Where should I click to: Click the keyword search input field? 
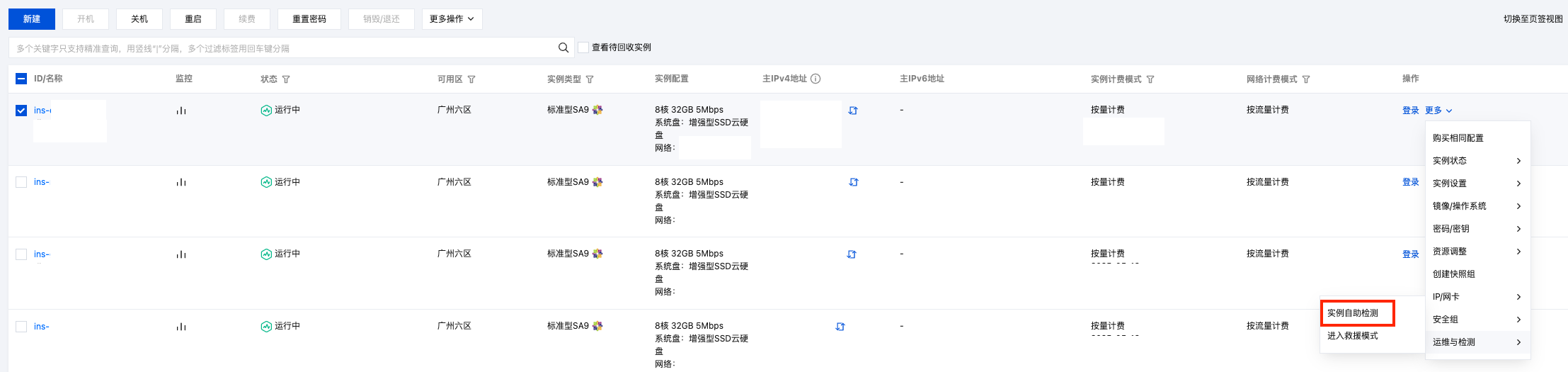coord(283,48)
